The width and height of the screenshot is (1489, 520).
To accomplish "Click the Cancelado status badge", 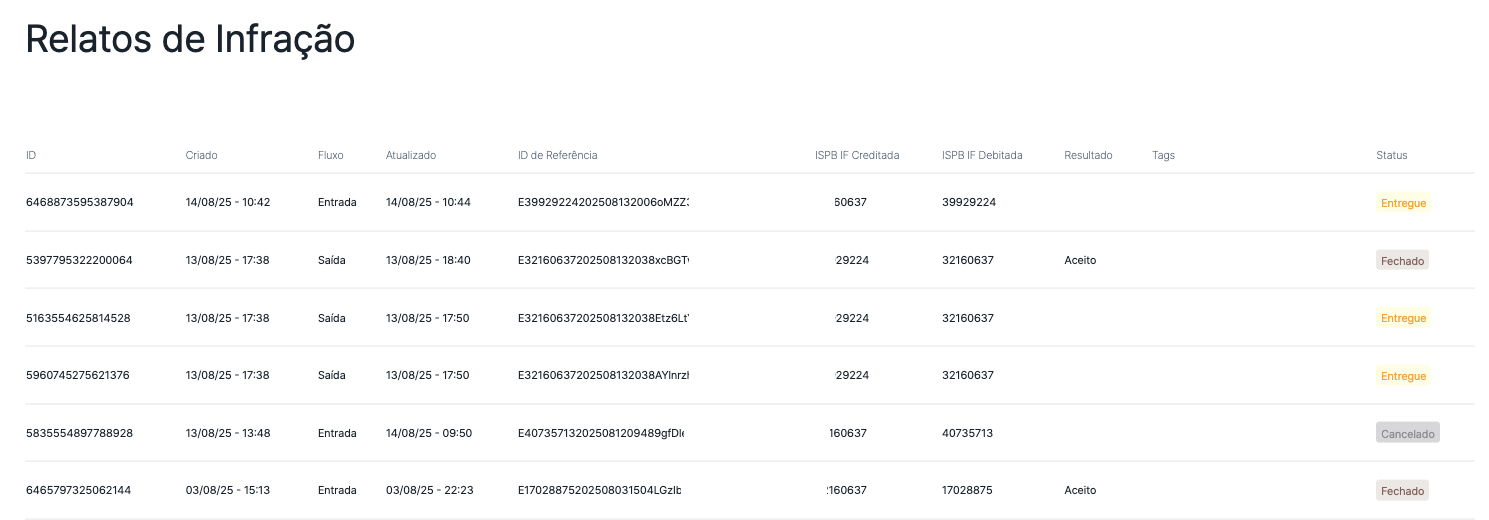I will 1407,433.
